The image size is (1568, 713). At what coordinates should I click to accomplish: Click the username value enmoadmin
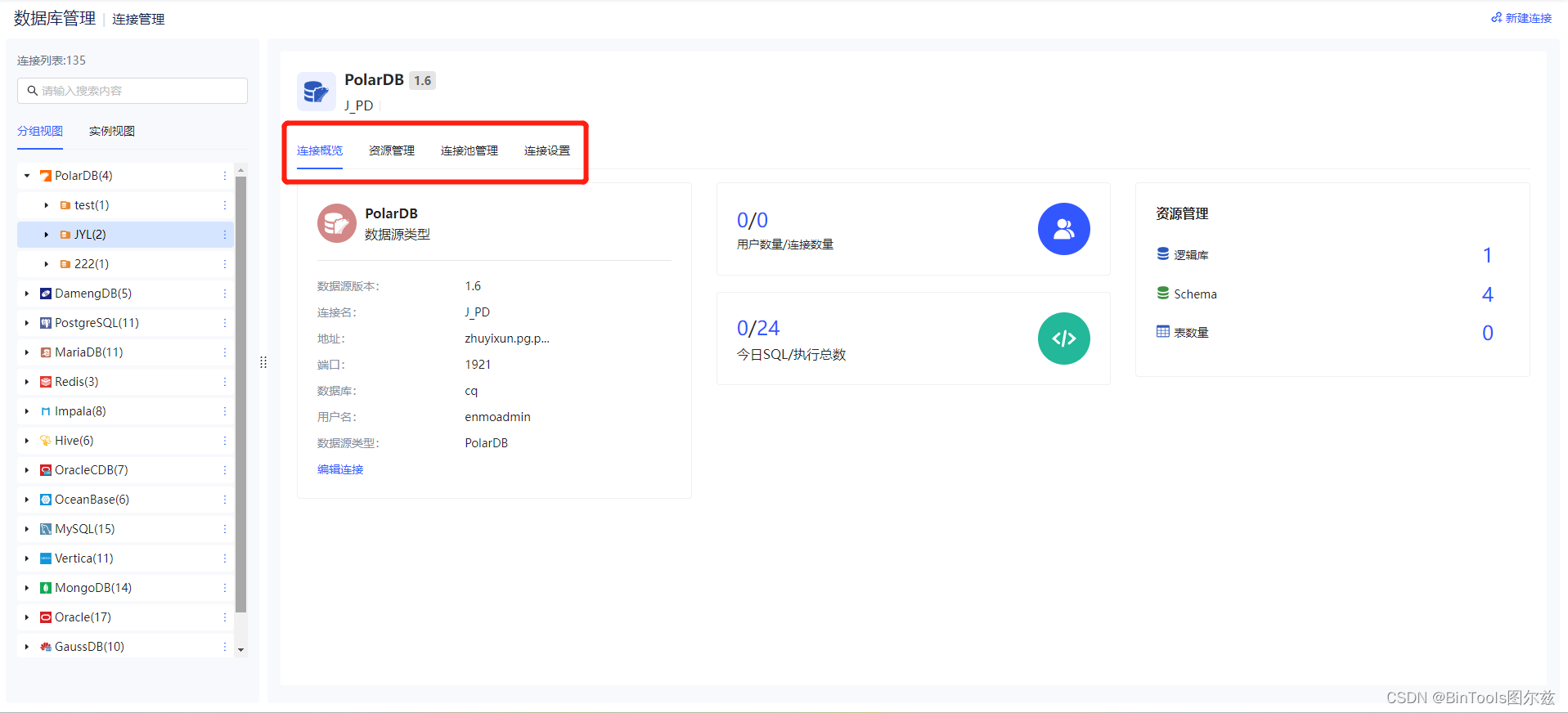pos(497,417)
